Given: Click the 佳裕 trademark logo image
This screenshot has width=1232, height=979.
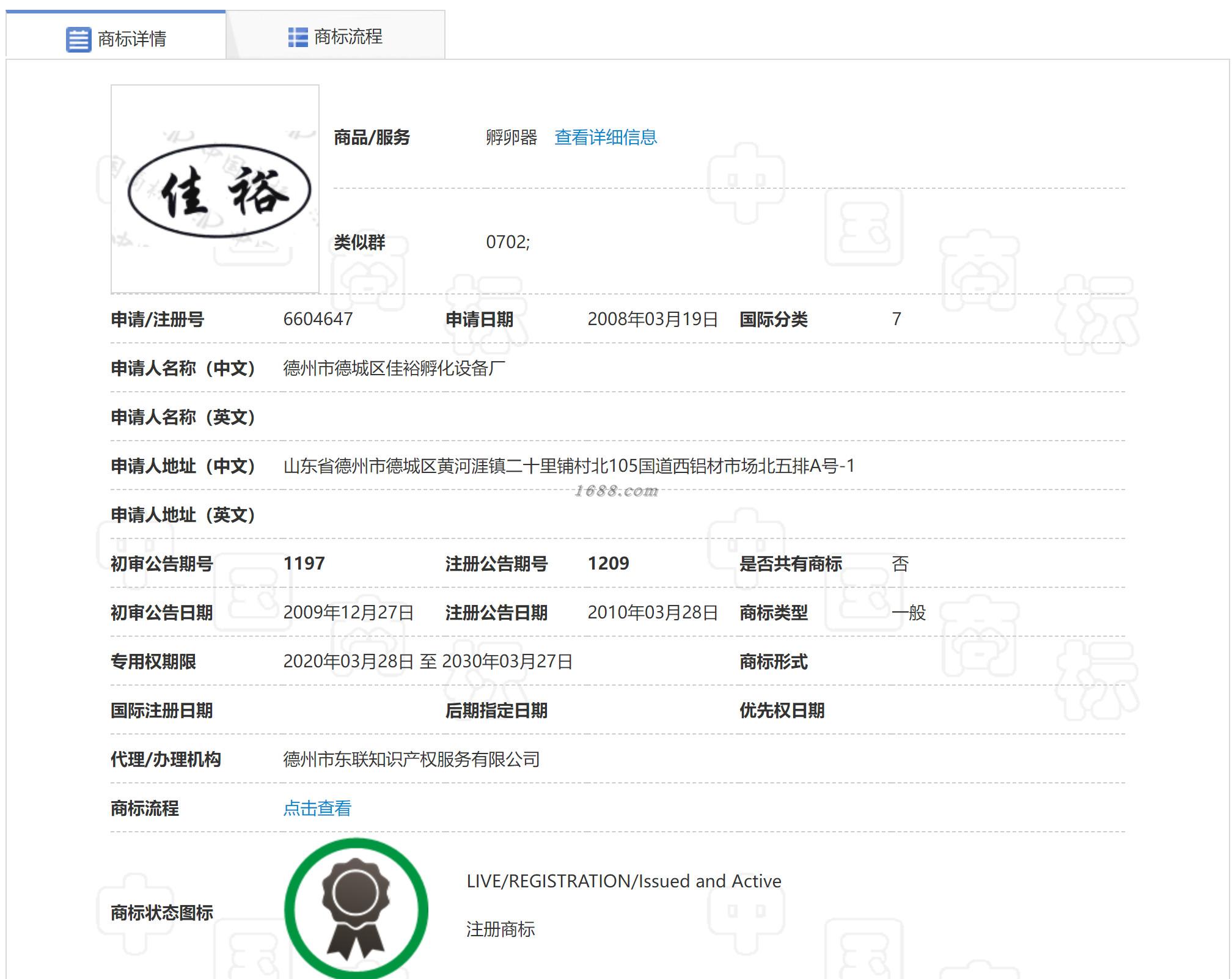Looking at the screenshot, I should 215,189.
